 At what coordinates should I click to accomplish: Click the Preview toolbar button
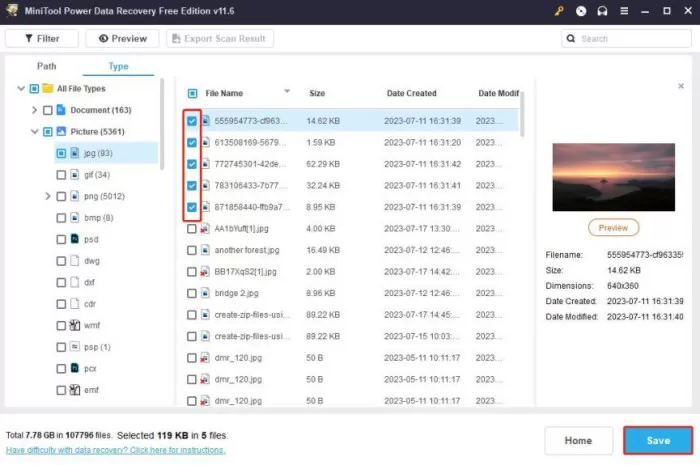pos(122,38)
